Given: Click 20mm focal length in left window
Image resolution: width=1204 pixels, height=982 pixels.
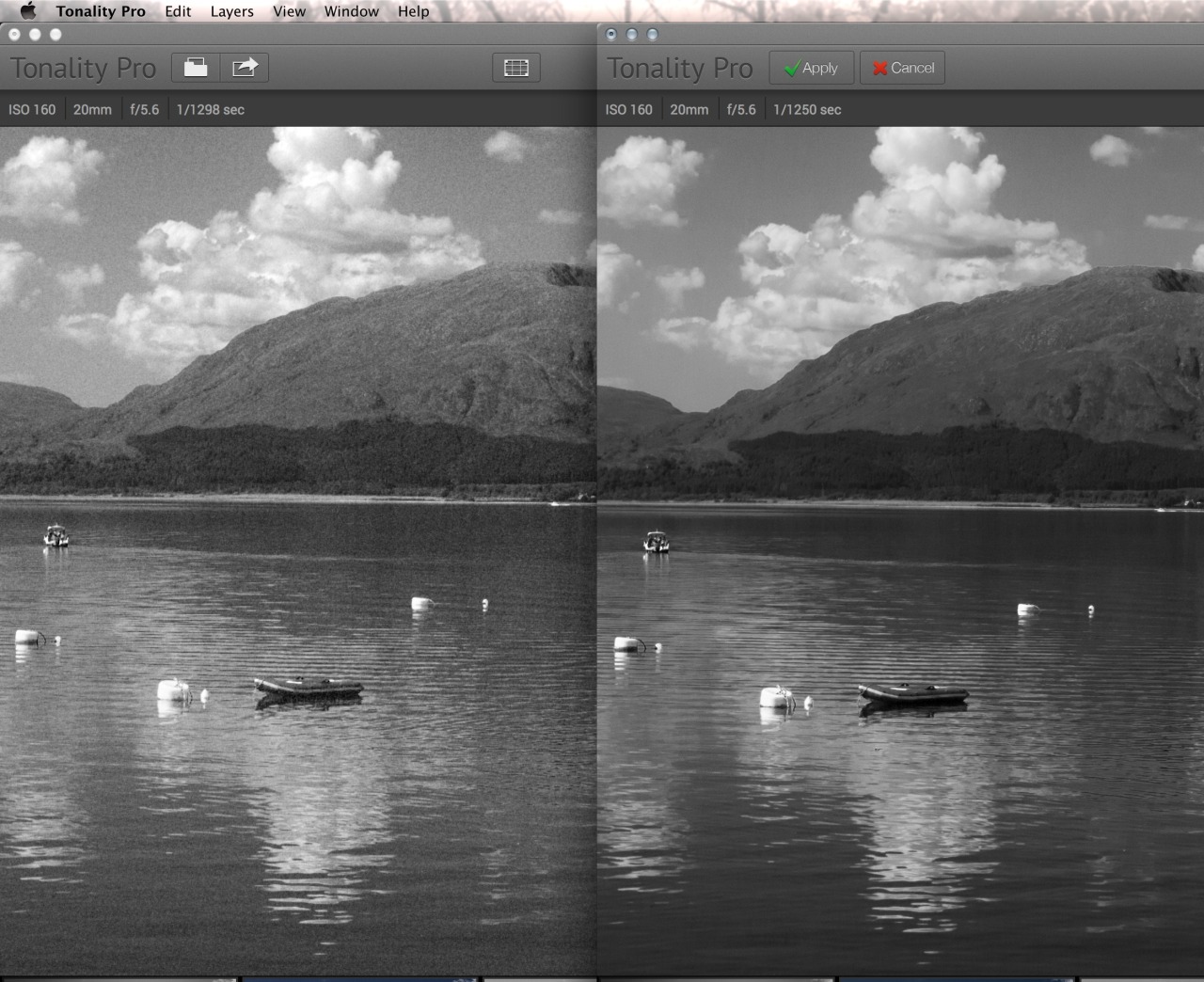Looking at the screenshot, I should (x=92, y=110).
